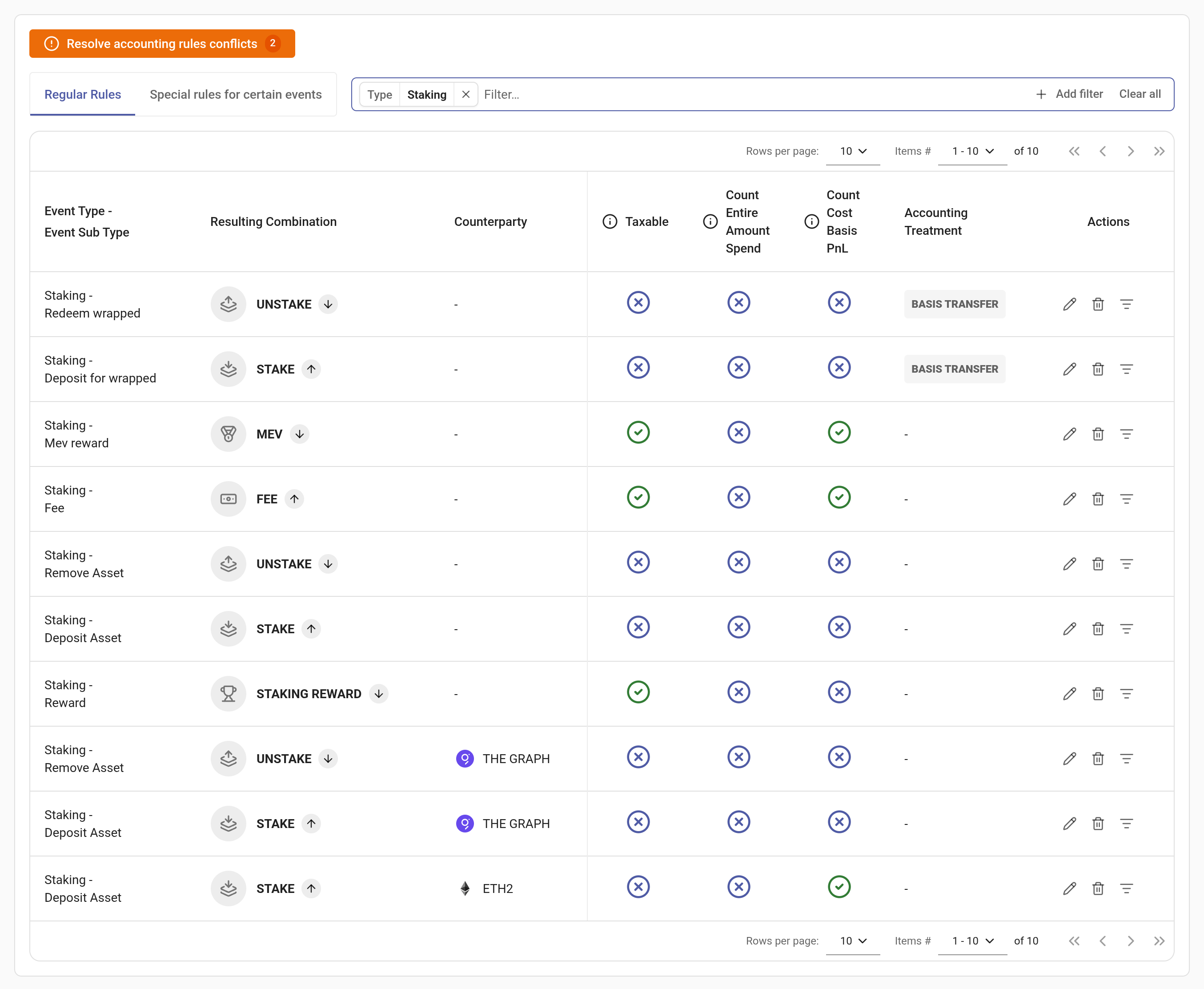Toggle Taxable checkmark for Staking Fee

[638, 497]
